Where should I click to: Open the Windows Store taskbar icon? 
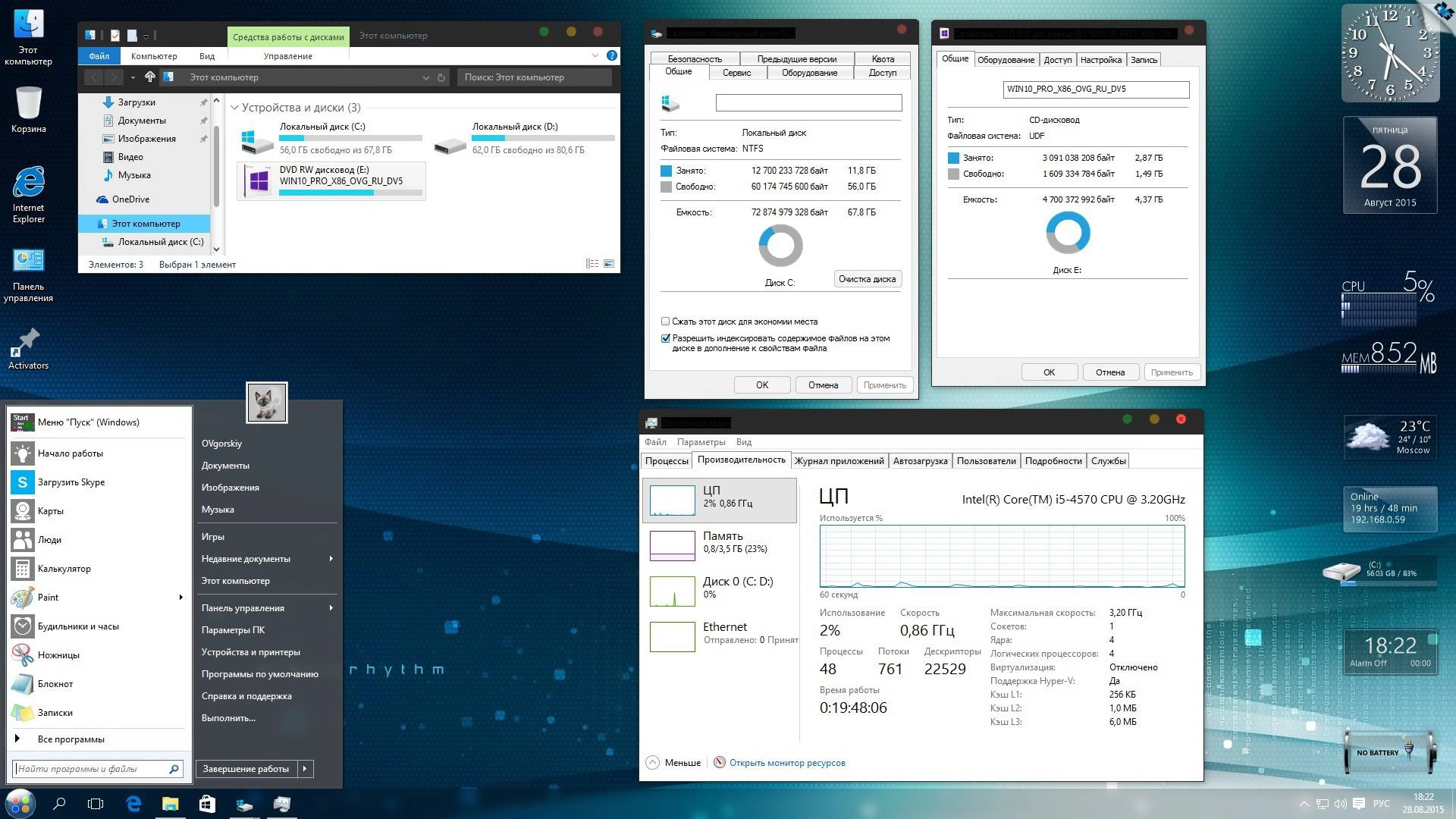207,804
